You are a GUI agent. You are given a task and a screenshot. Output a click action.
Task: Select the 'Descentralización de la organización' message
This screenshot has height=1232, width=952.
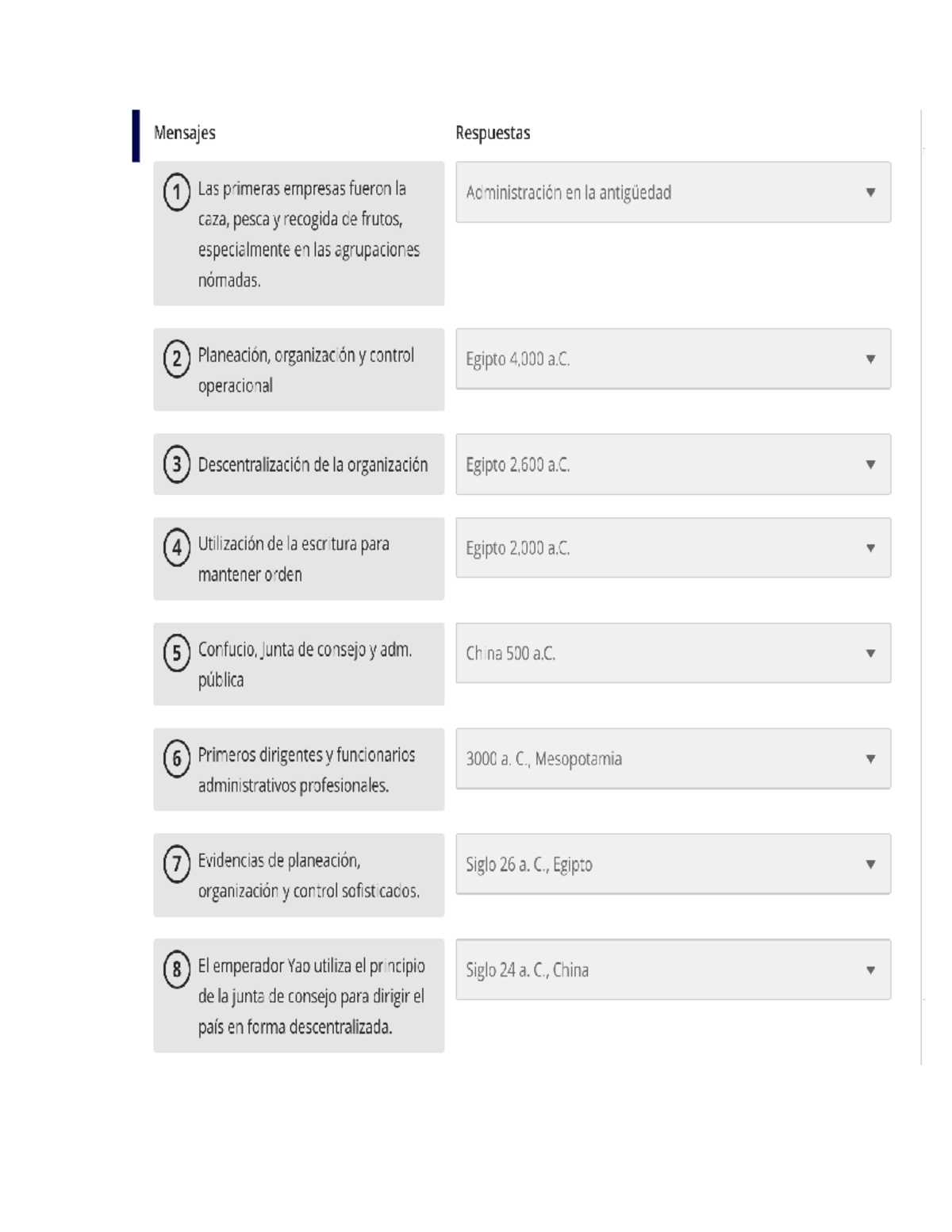click(x=313, y=465)
